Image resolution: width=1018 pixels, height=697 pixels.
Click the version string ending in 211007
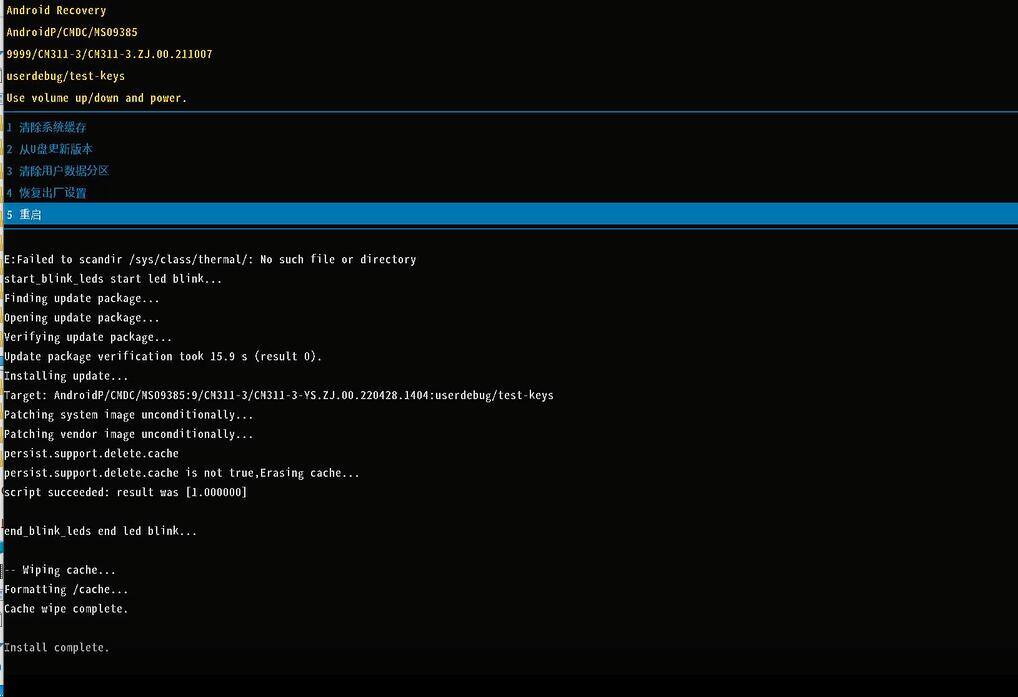coord(109,54)
